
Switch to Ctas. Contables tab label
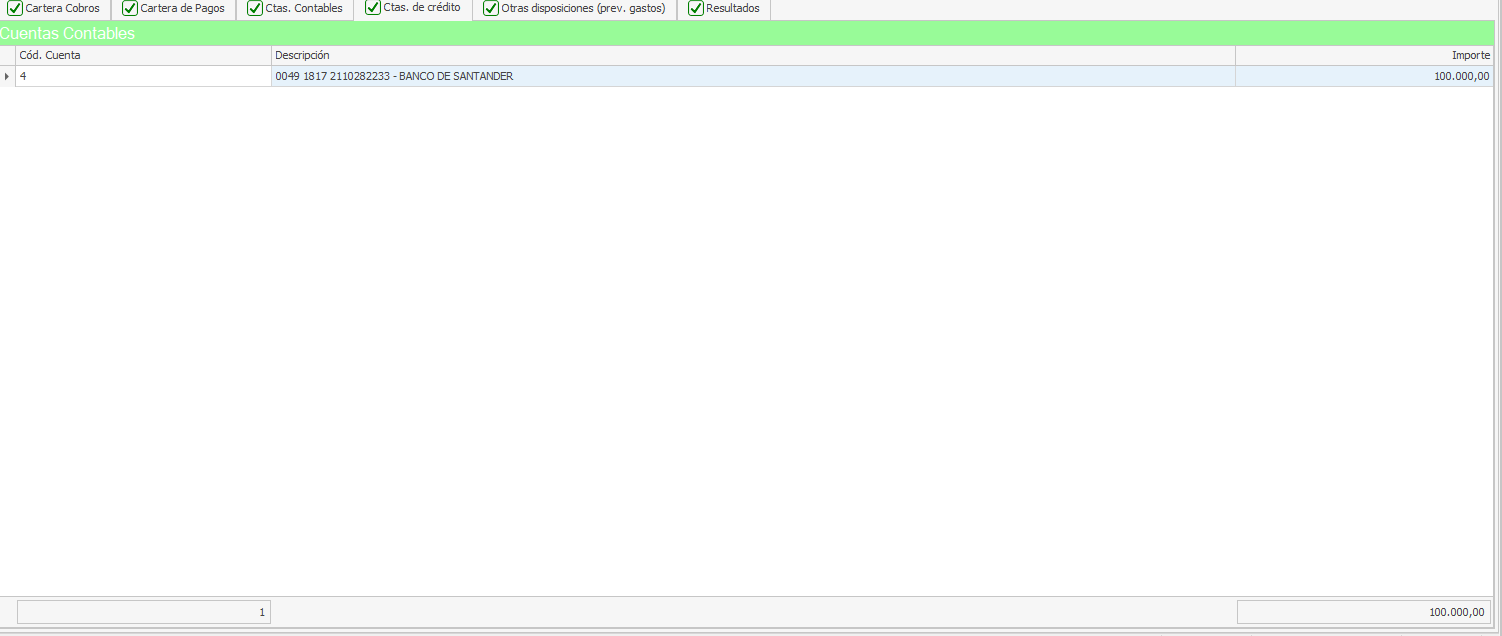(x=304, y=8)
